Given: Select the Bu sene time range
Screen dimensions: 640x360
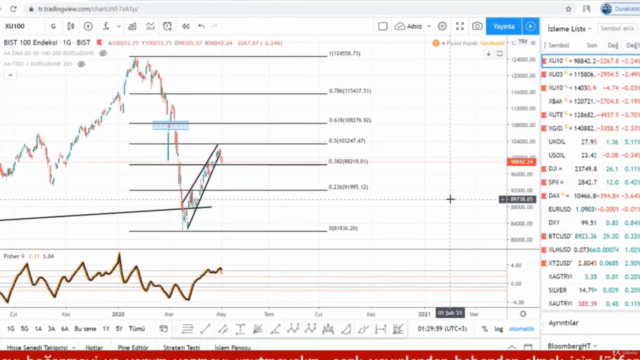Looking at the screenshot, I should click(85, 329).
